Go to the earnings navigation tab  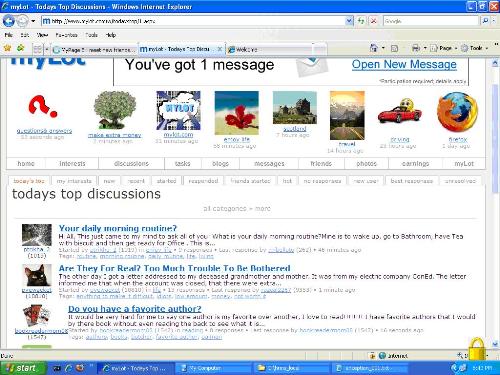click(x=415, y=164)
